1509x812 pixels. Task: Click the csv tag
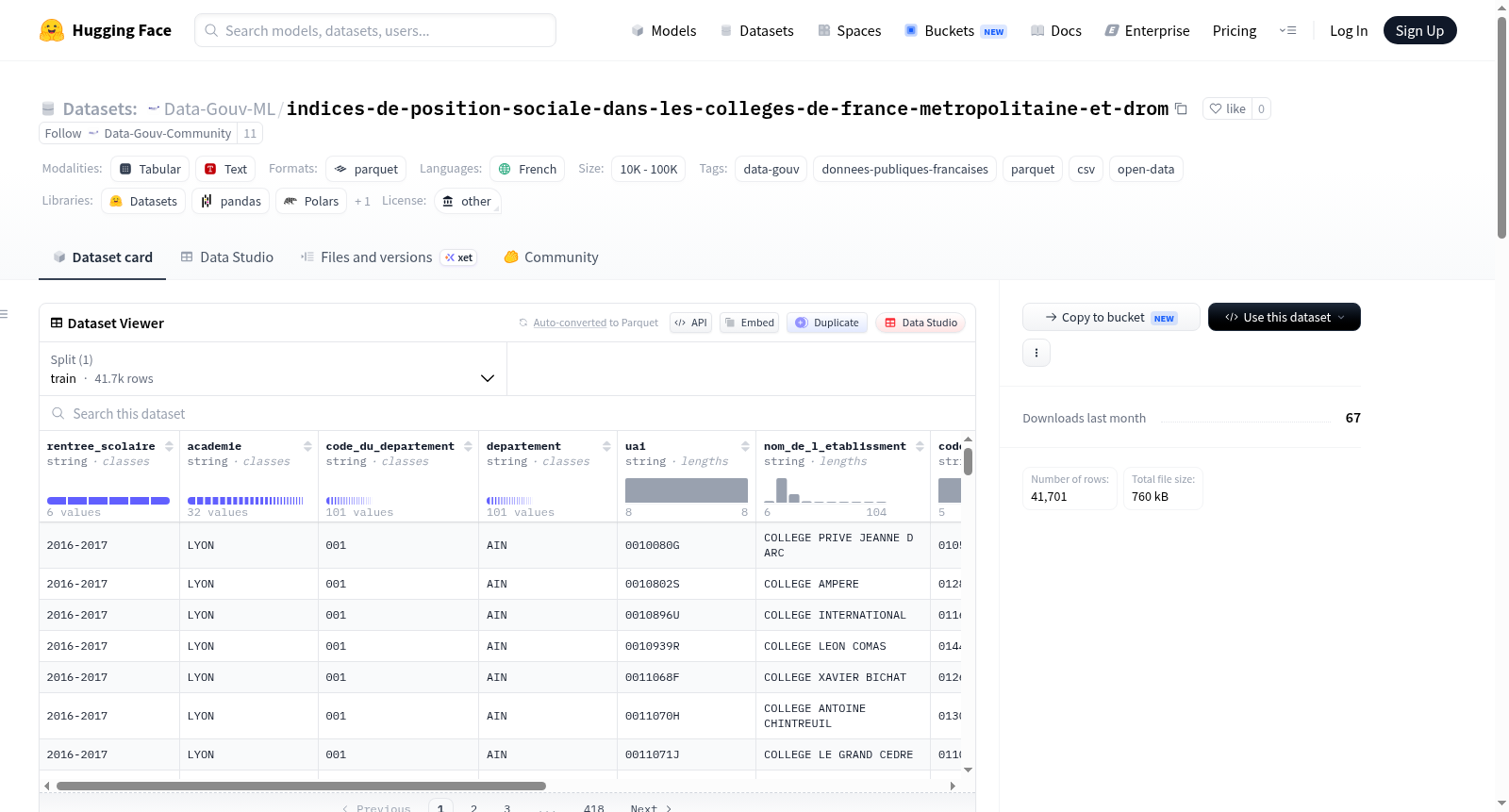(x=1086, y=169)
